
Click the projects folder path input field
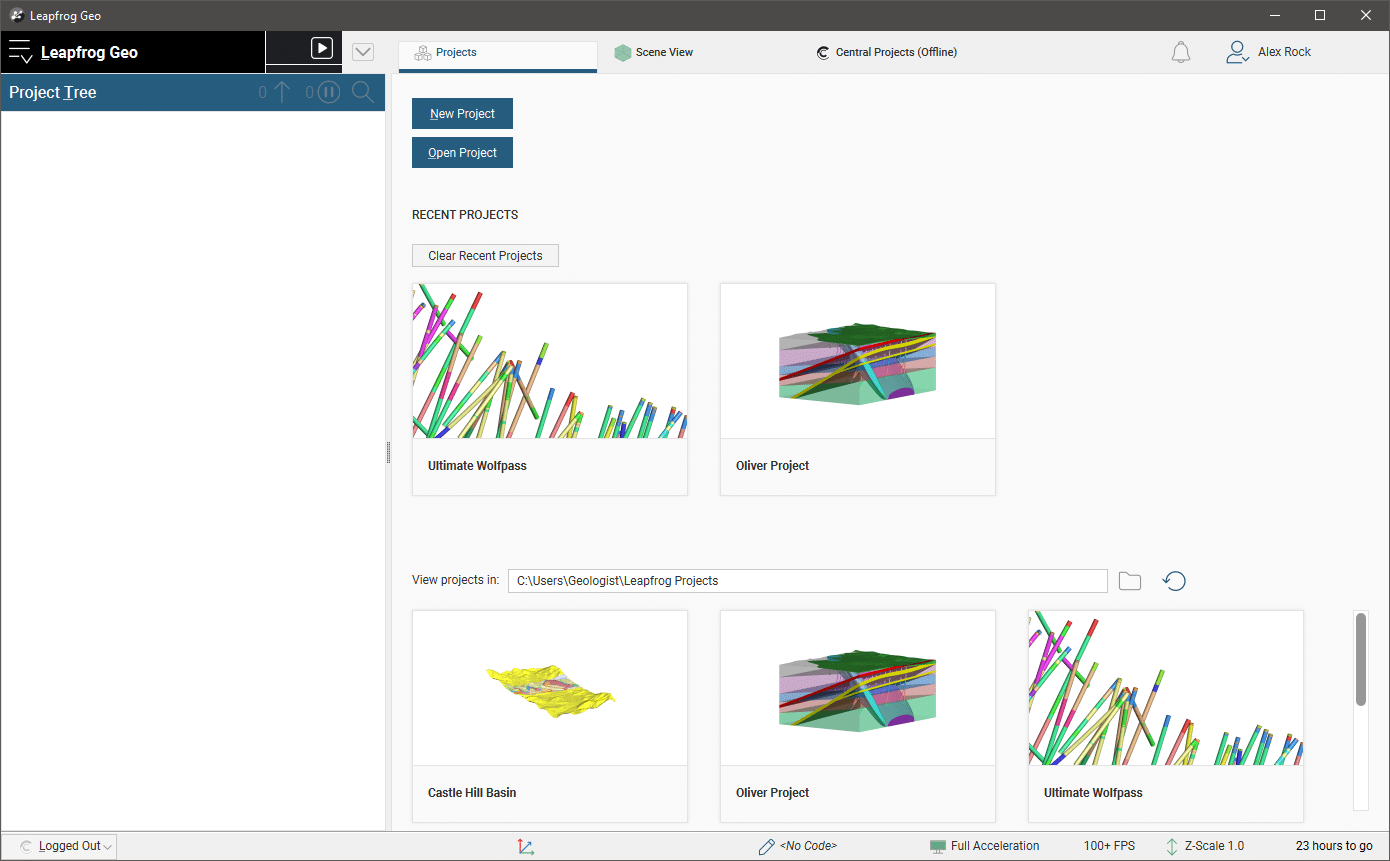[x=807, y=581]
